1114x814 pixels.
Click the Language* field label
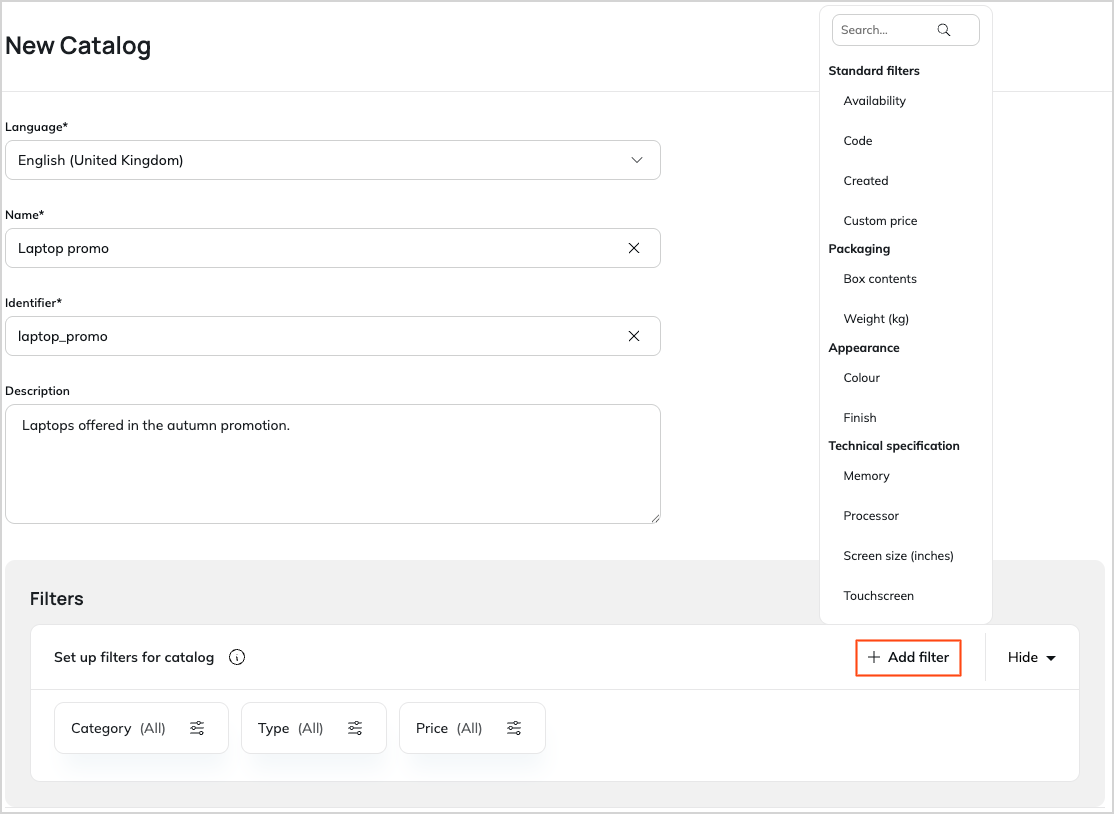[36, 126]
